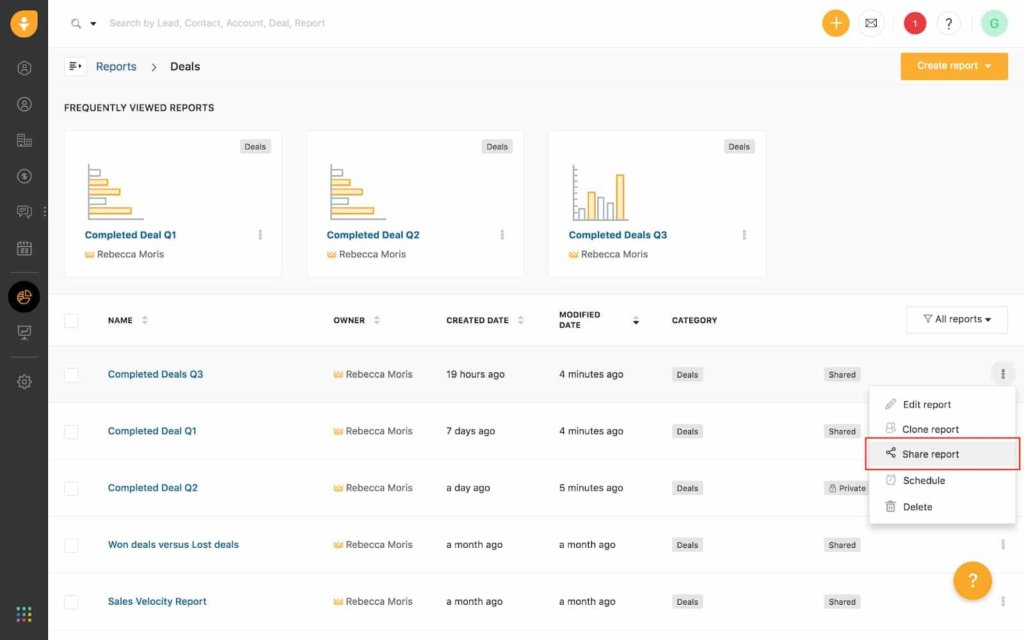The image size is (1024, 640).
Task: Open the Companies section from the sidebar
Action: pos(24,140)
